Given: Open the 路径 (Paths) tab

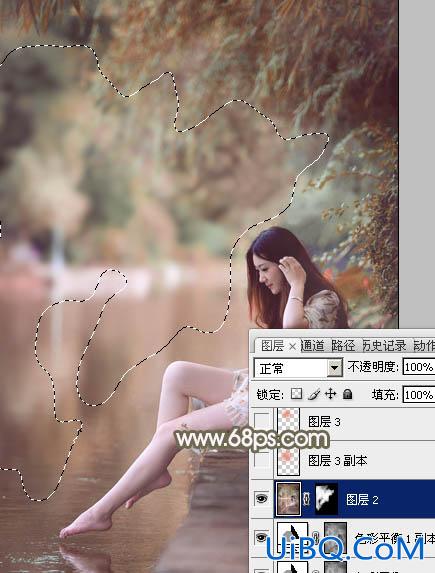Looking at the screenshot, I should pos(343,345).
